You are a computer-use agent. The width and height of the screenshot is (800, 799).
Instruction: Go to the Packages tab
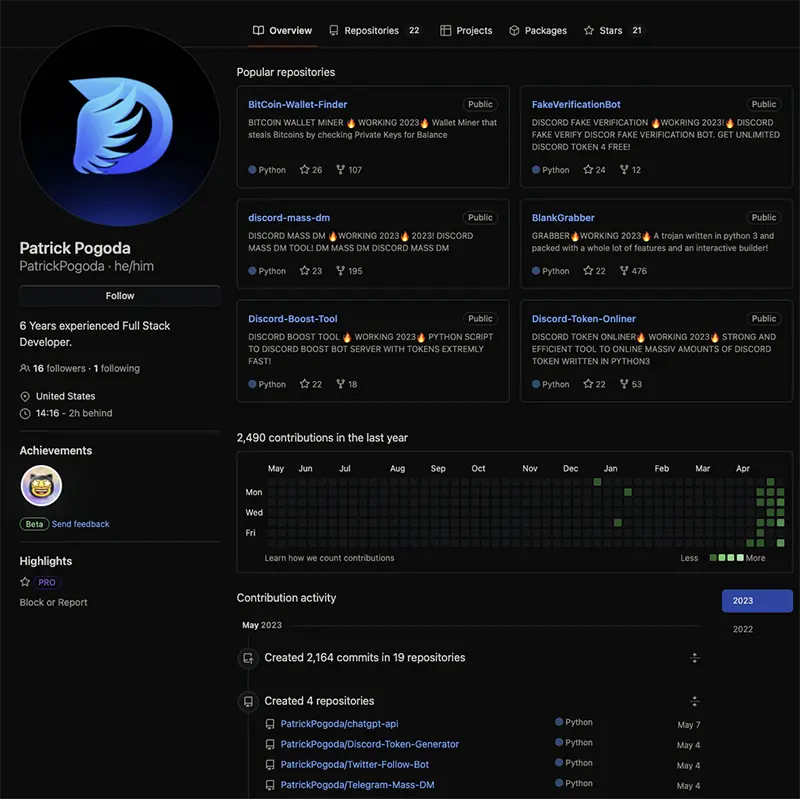click(538, 31)
